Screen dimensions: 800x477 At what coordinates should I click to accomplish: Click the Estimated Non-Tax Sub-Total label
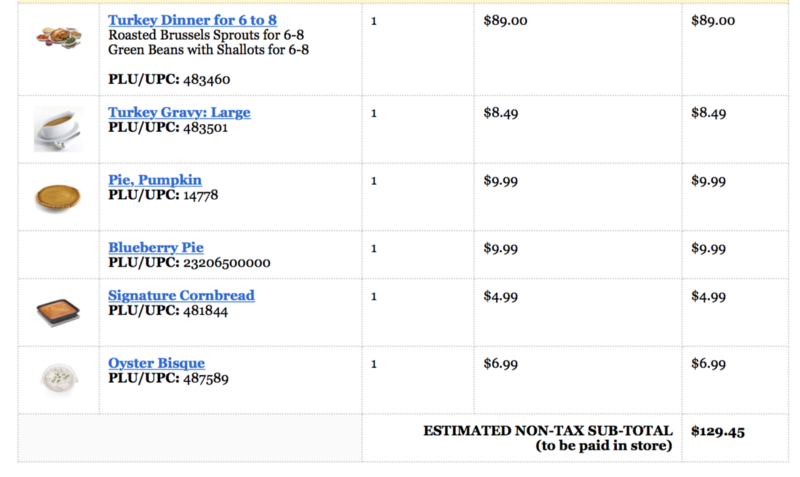pos(548,438)
